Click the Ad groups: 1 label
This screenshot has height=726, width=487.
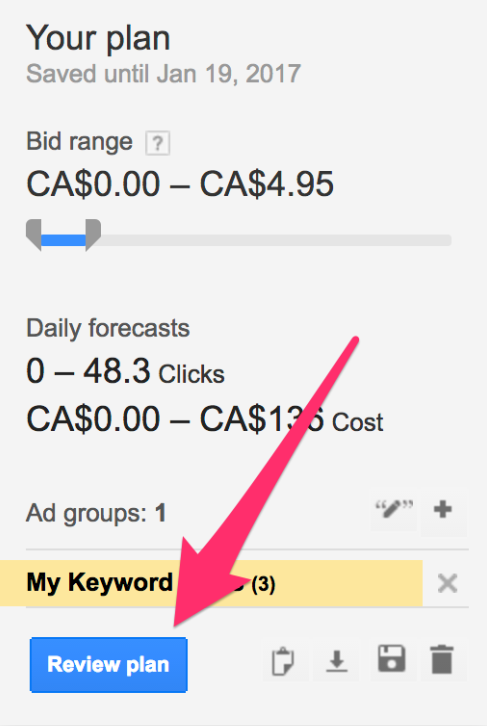[96, 513]
